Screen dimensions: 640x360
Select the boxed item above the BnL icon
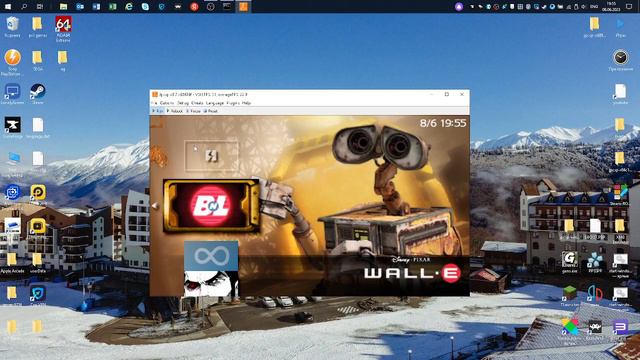[x=211, y=156]
